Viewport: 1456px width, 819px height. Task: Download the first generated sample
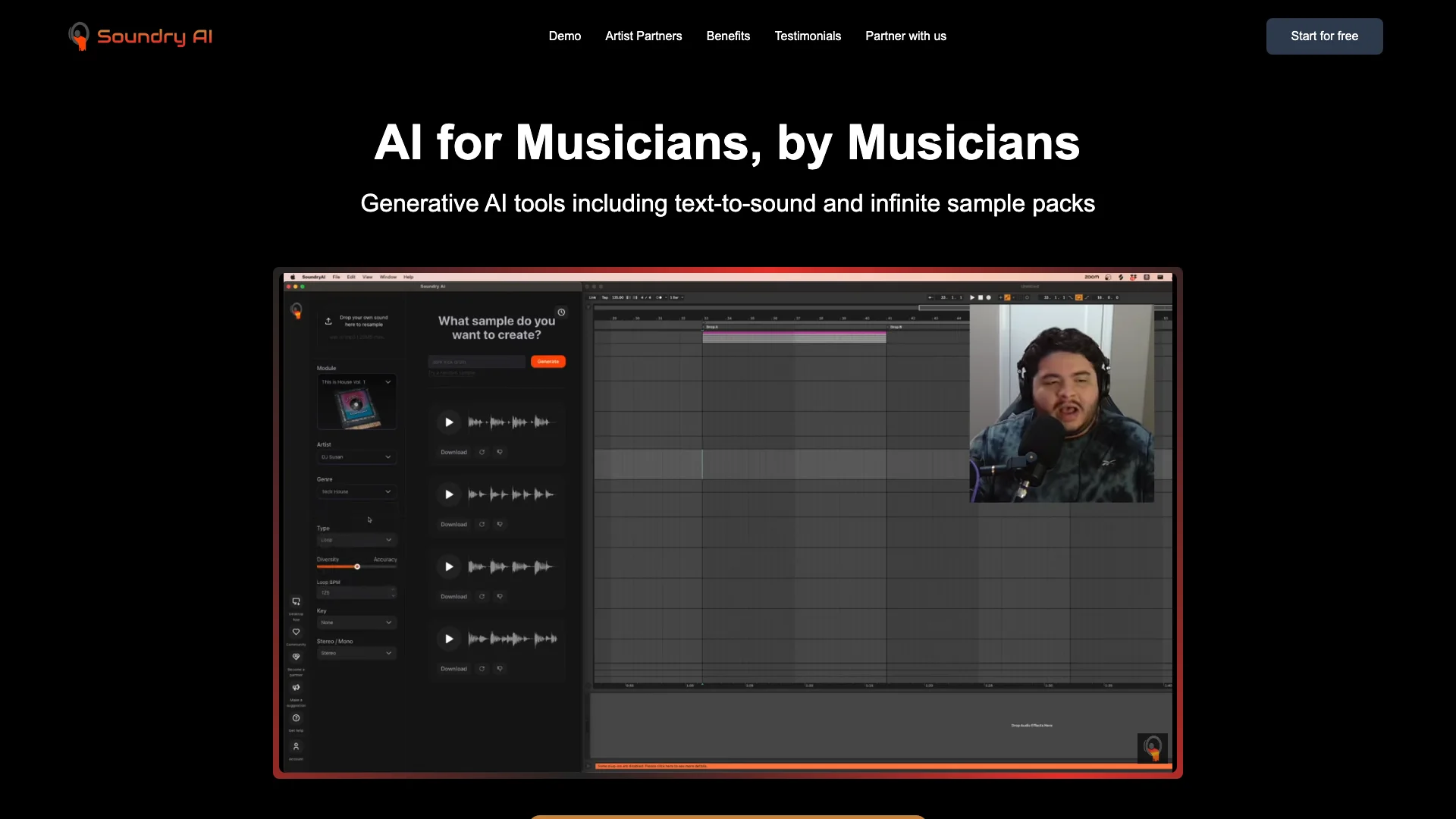[453, 452]
